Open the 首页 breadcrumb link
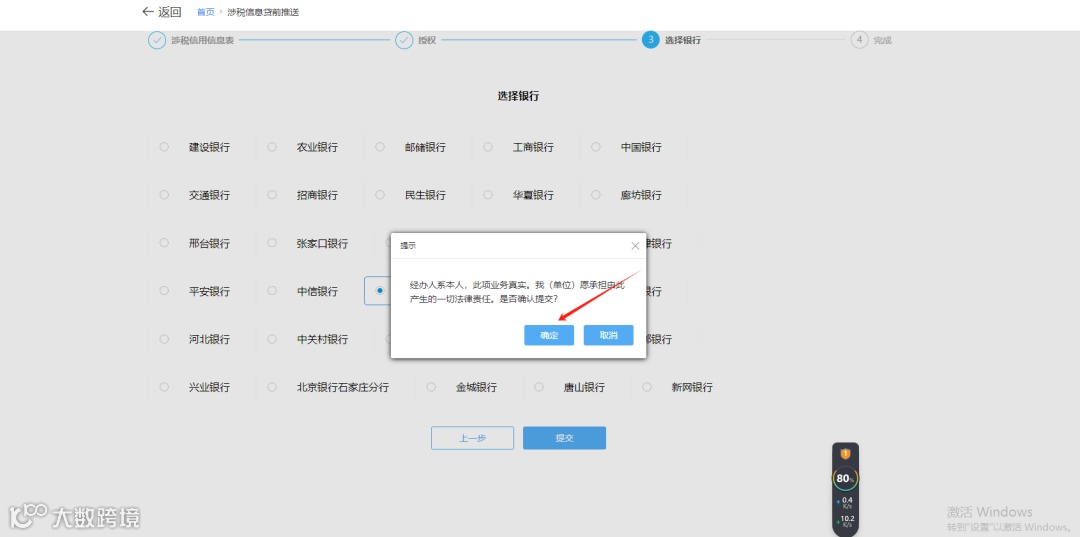Image resolution: width=1080 pixels, height=537 pixels. [205, 12]
